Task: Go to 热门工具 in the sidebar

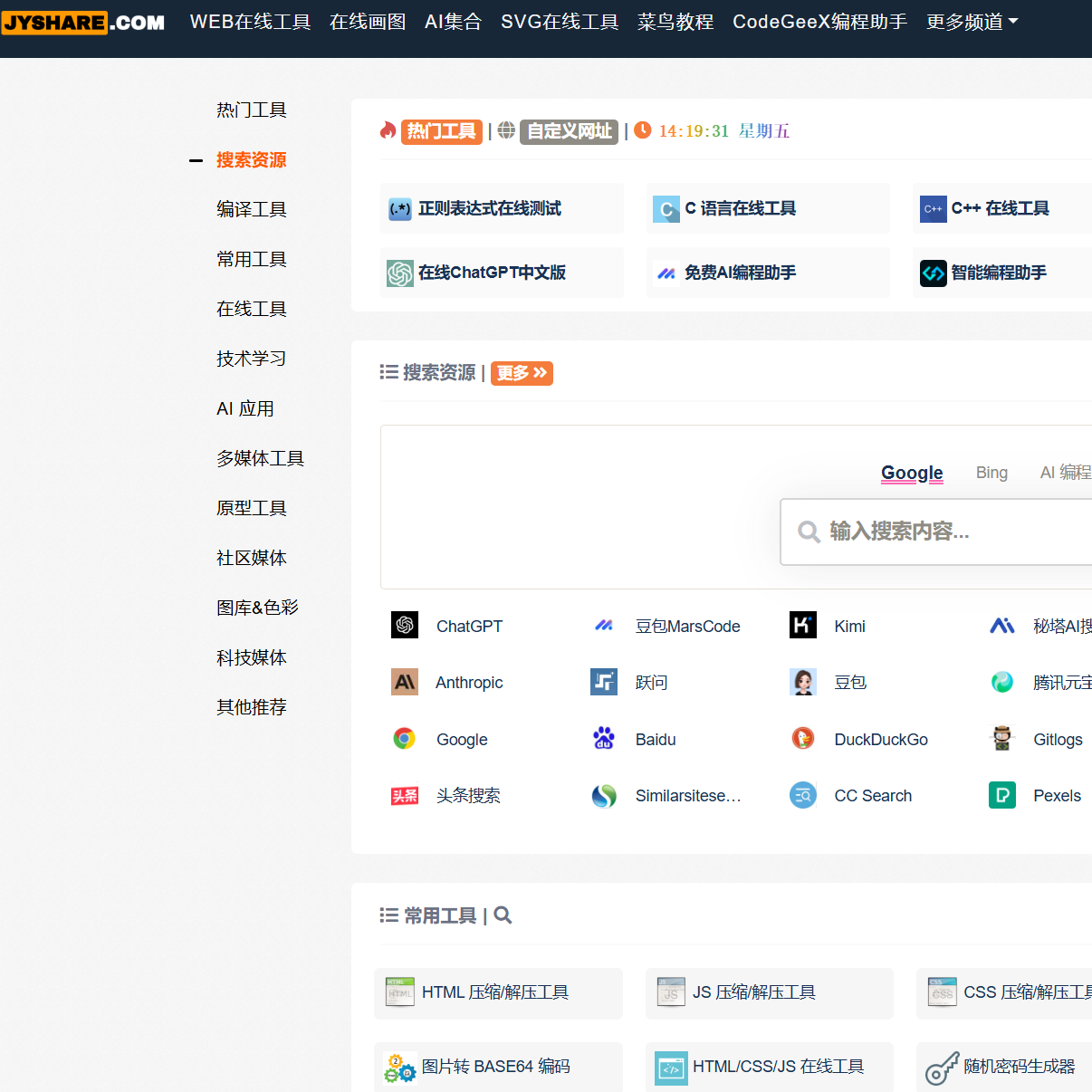Action: click(252, 110)
